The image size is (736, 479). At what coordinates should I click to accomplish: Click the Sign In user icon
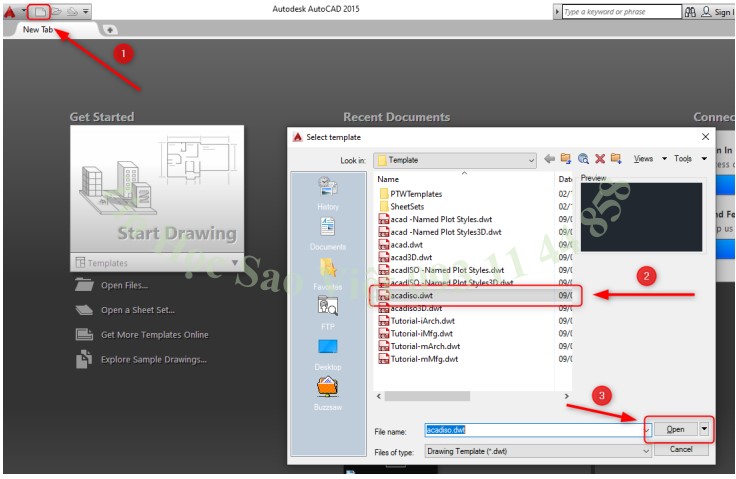pos(706,12)
